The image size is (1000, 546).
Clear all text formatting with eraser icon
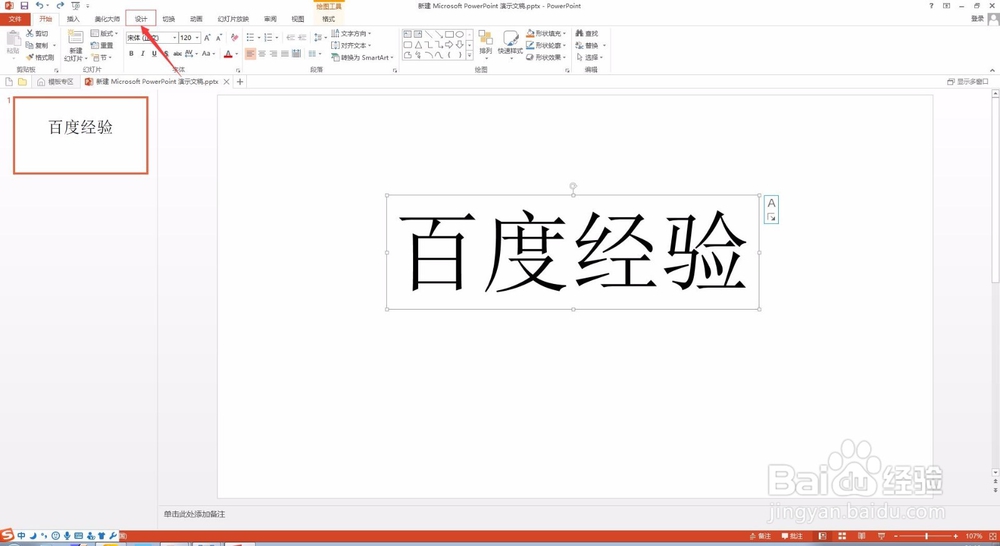click(x=234, y=38)
